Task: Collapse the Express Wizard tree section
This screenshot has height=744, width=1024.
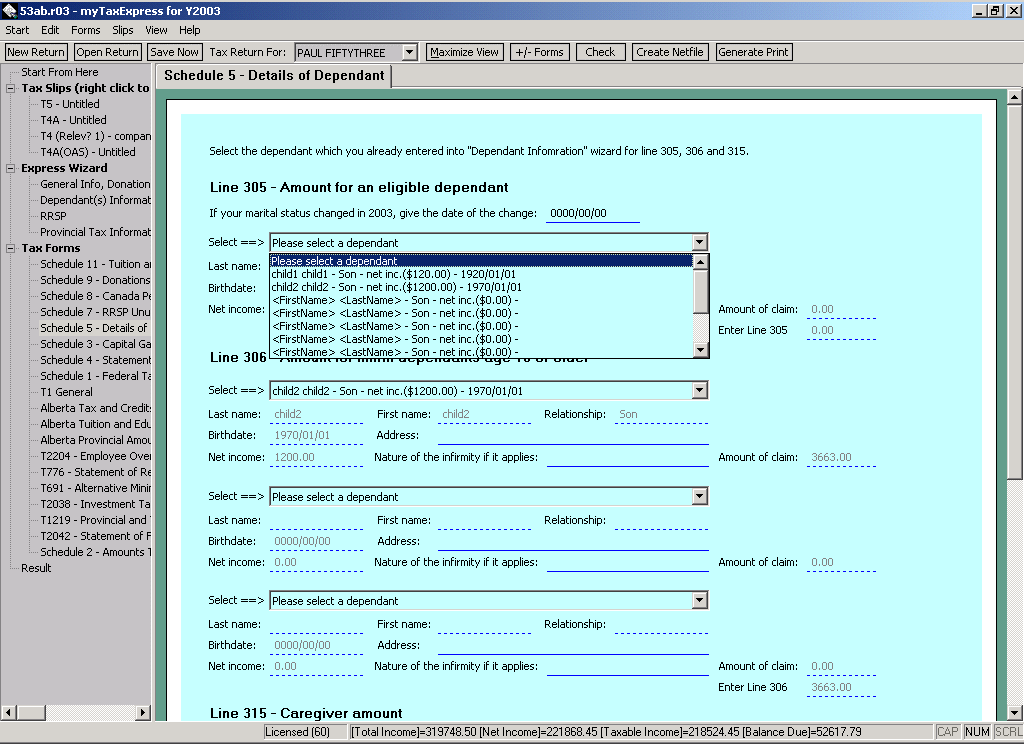Action: (11, 168)
